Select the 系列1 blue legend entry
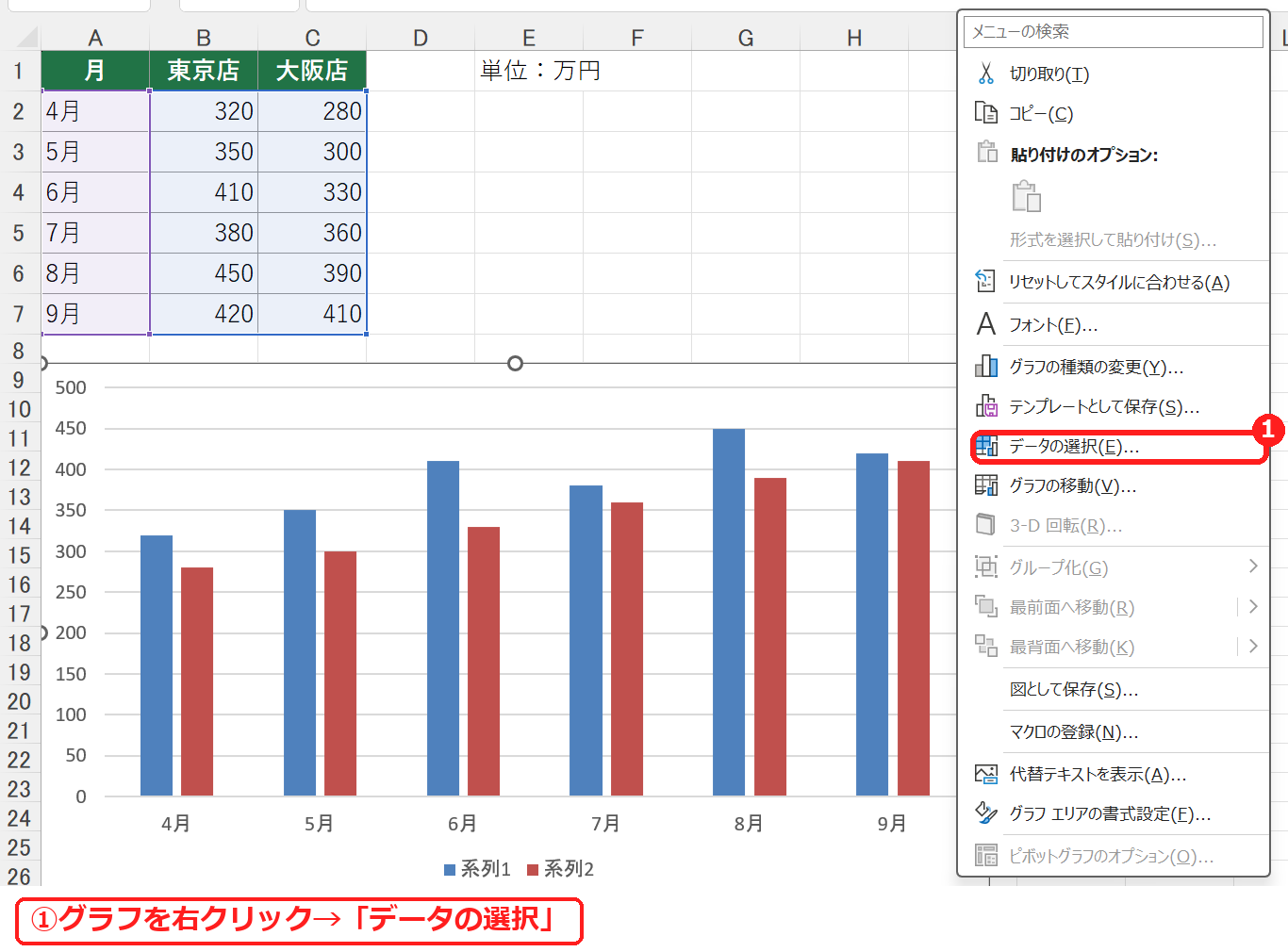The width and height of the screenshot is (1288, 952). 477,869
